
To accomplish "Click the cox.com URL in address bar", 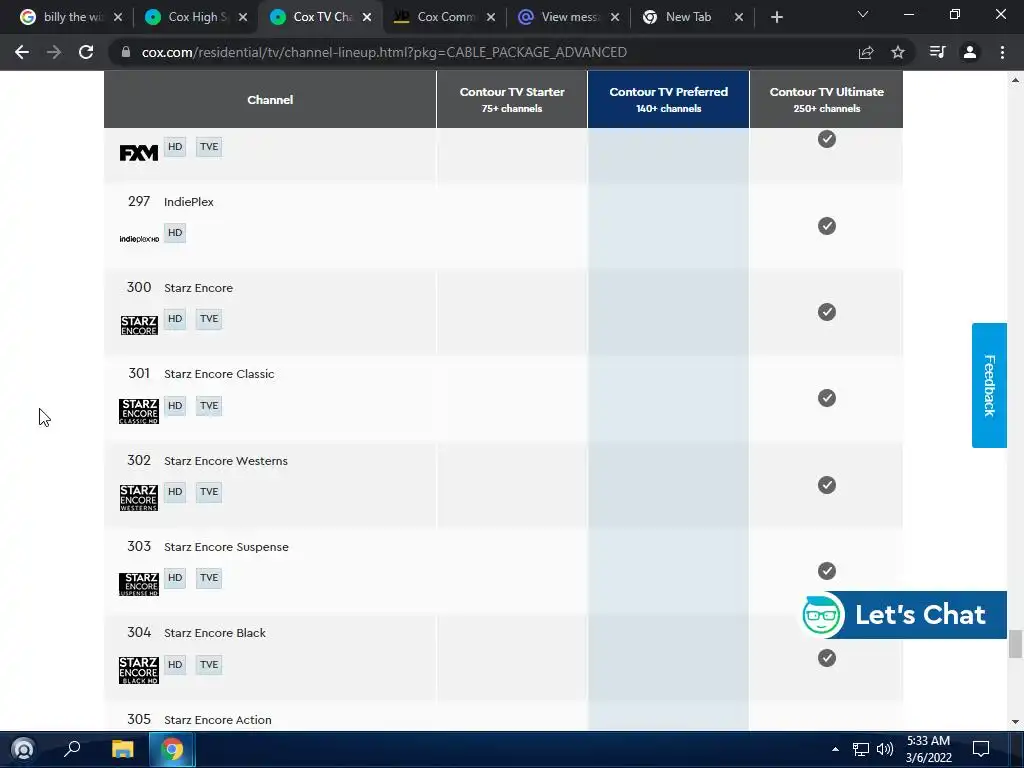I will (384, 52).
